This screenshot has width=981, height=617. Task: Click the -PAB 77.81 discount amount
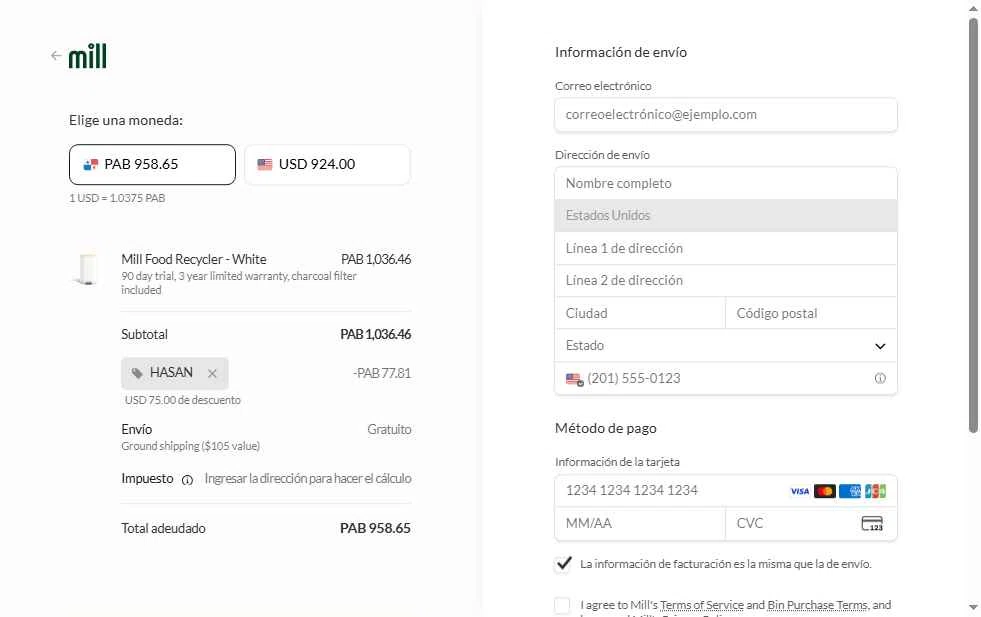click(382, 374)
